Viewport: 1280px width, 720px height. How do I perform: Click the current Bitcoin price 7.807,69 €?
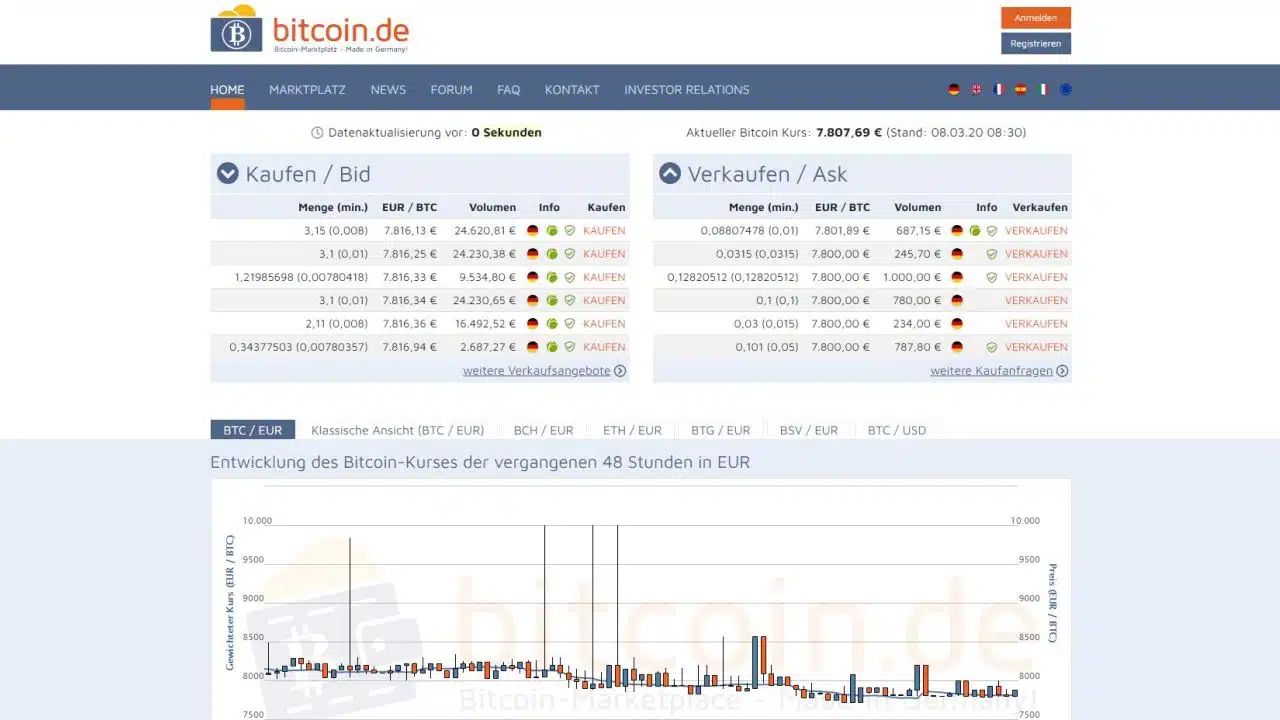tap(849, 132)
